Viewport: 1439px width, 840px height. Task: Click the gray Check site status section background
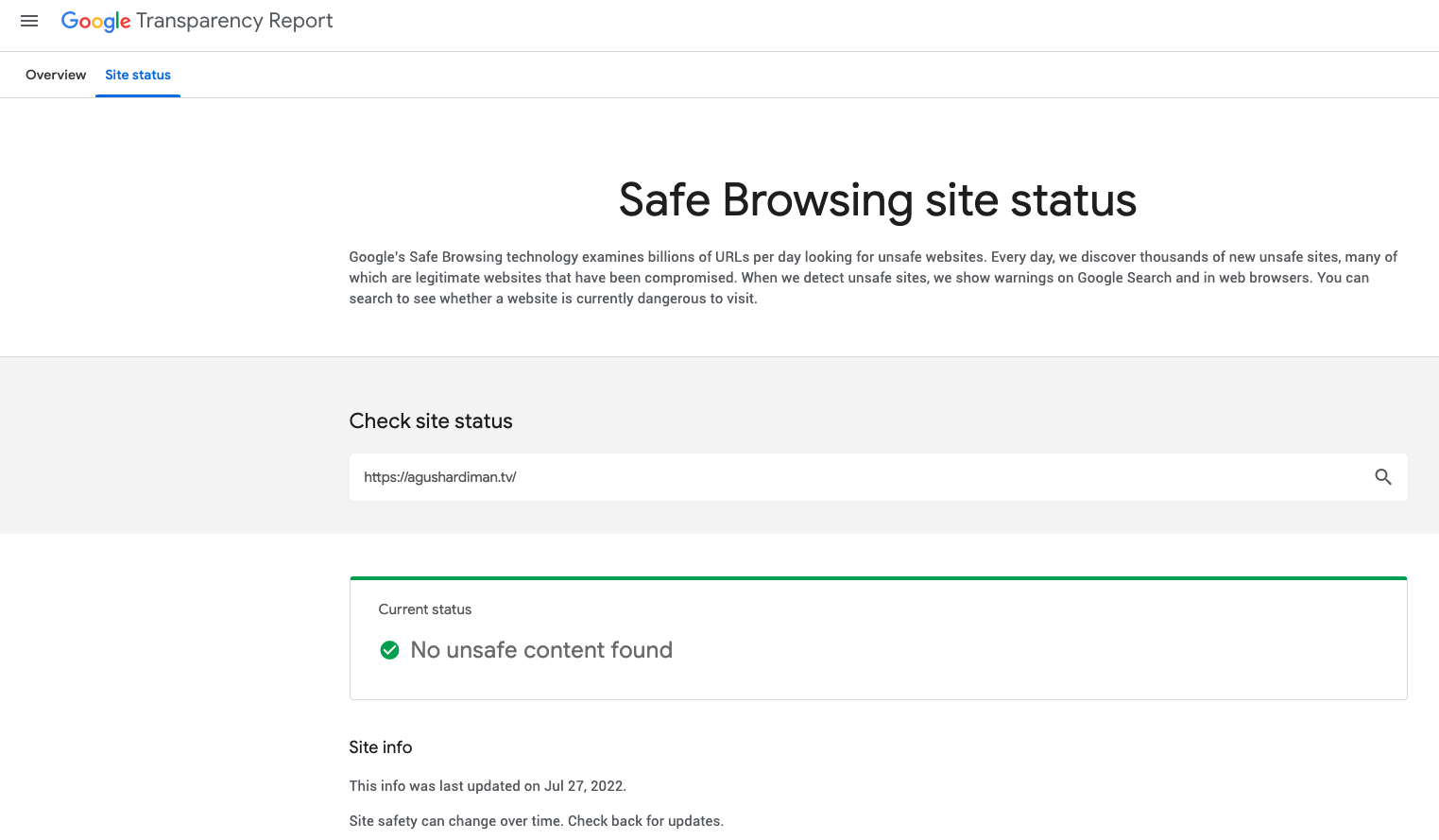click(170, 444)
